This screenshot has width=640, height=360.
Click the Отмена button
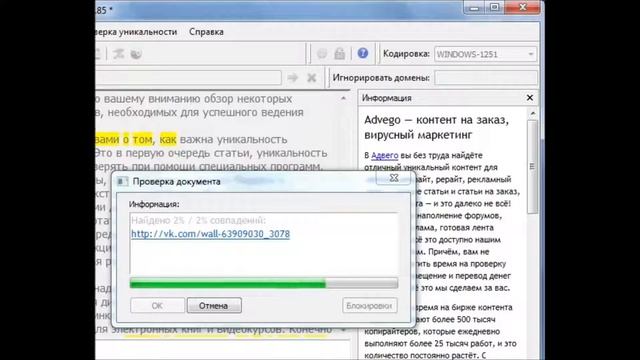tap(214, 305)
